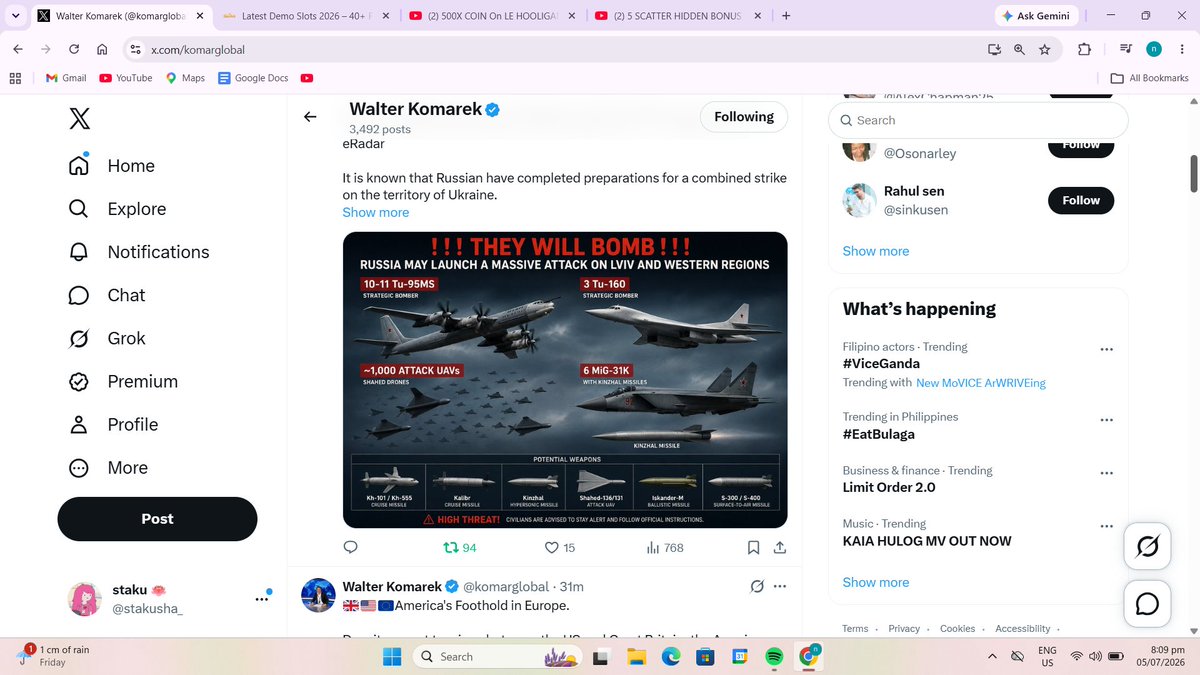Share the bomb warning post
The height and width of the screenshot is (675, 1200).
point(780,547)
